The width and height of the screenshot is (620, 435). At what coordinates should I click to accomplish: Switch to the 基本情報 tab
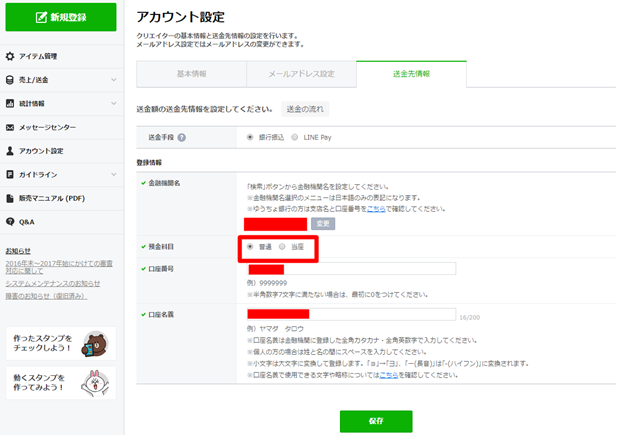pyautogui.click(x=191, y=74)
